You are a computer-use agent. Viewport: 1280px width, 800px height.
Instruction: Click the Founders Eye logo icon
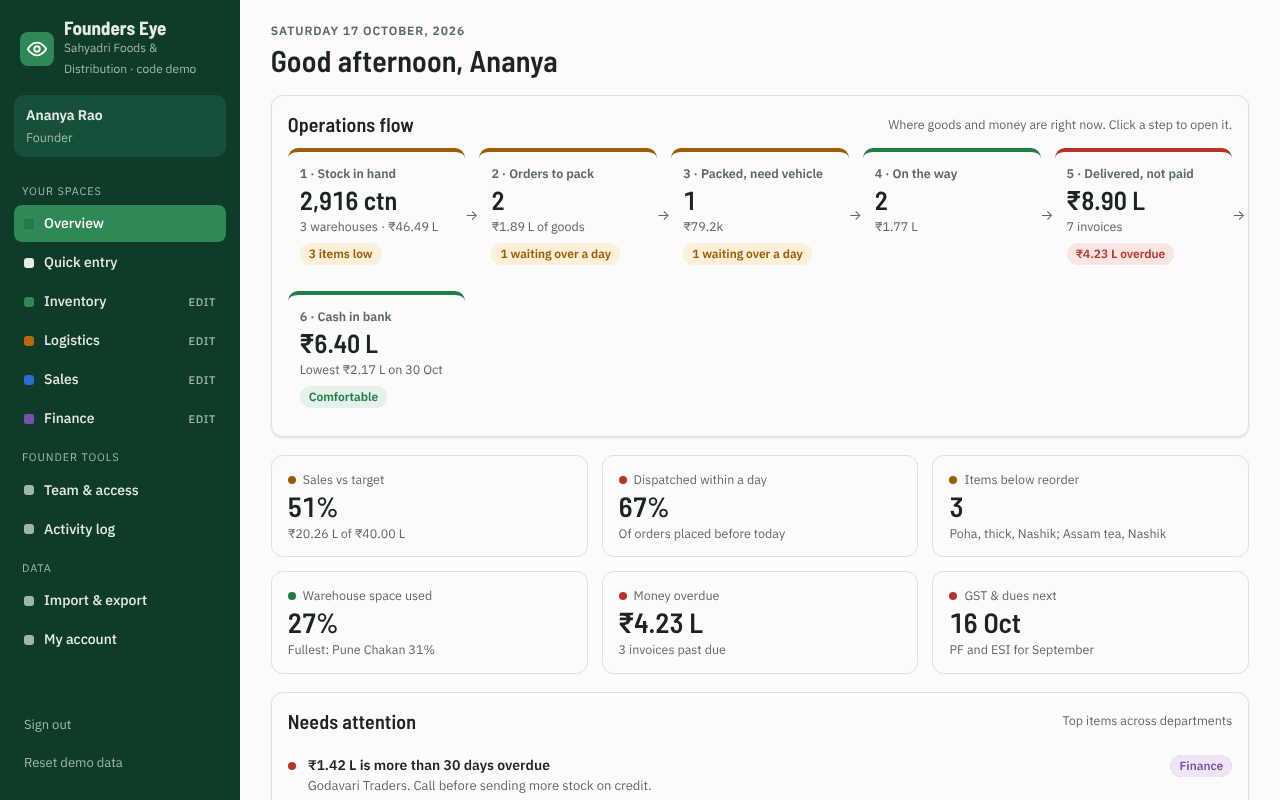[x=37, y=49]
